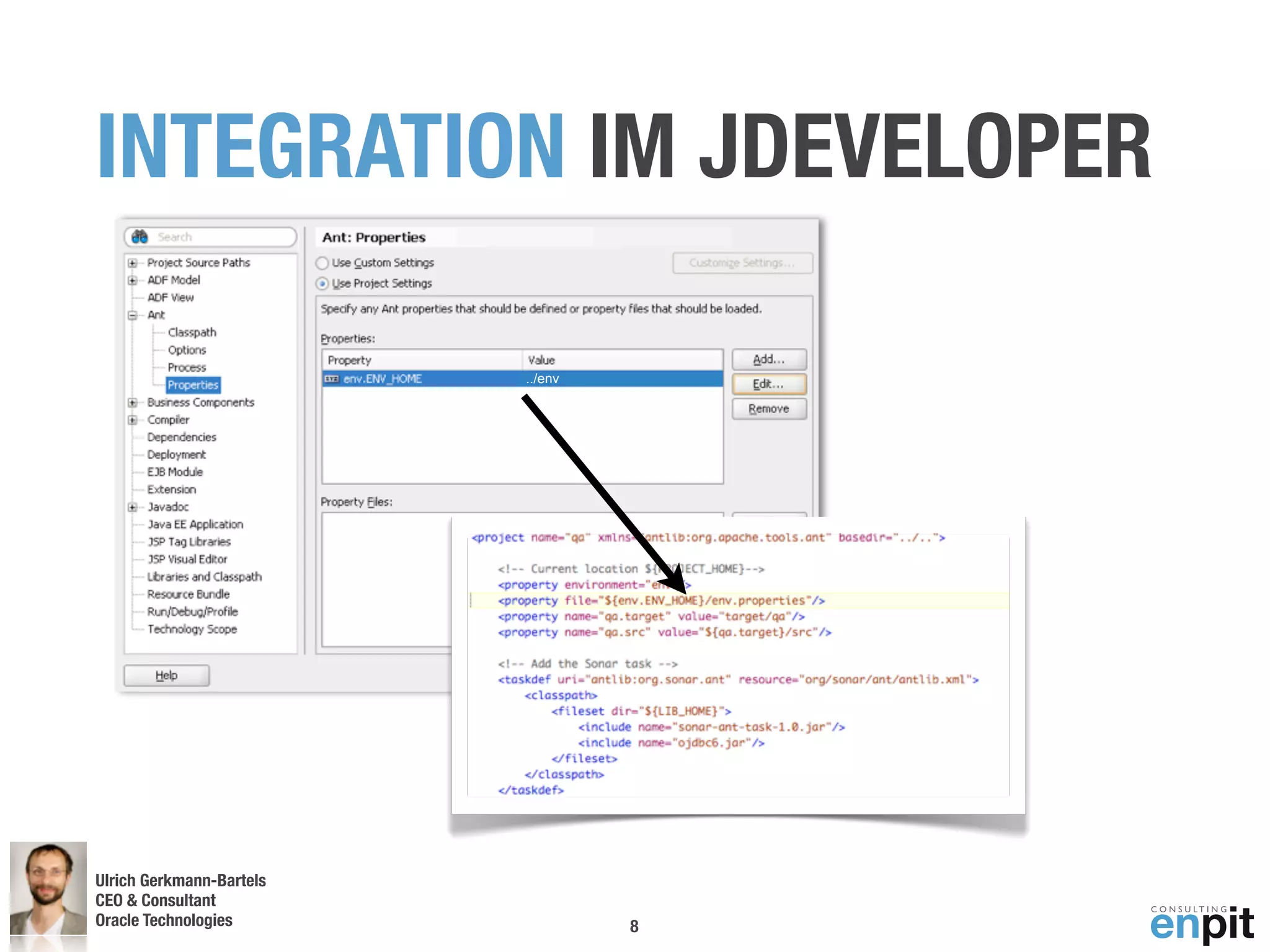Click the Edit... property button
1270x952 pixels.
point(769,384)
